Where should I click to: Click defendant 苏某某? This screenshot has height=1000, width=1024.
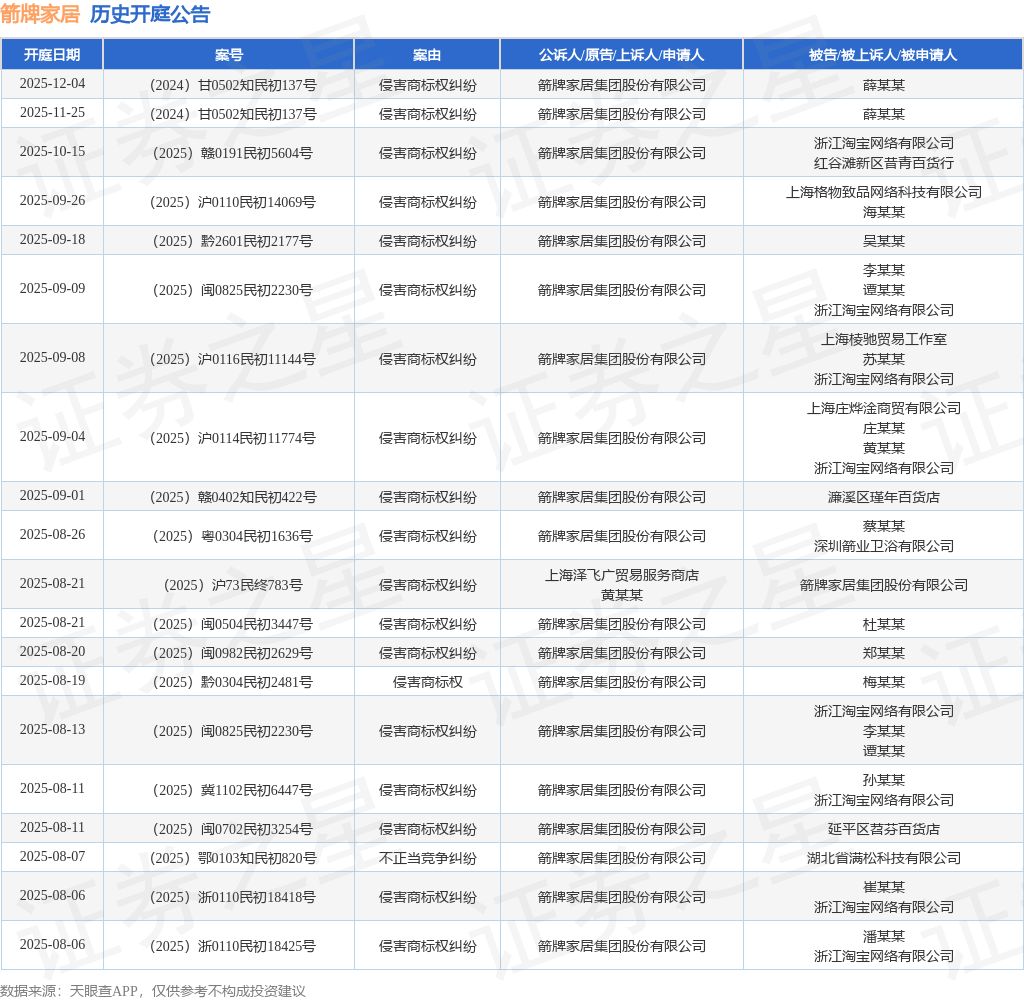(x=883, y=359)
